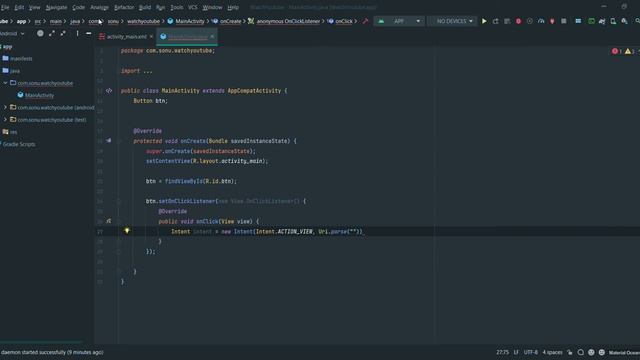Hide the Project panel with the minus icon
Viewport: 640px width, 360px height.
click(x=89, y=33)
